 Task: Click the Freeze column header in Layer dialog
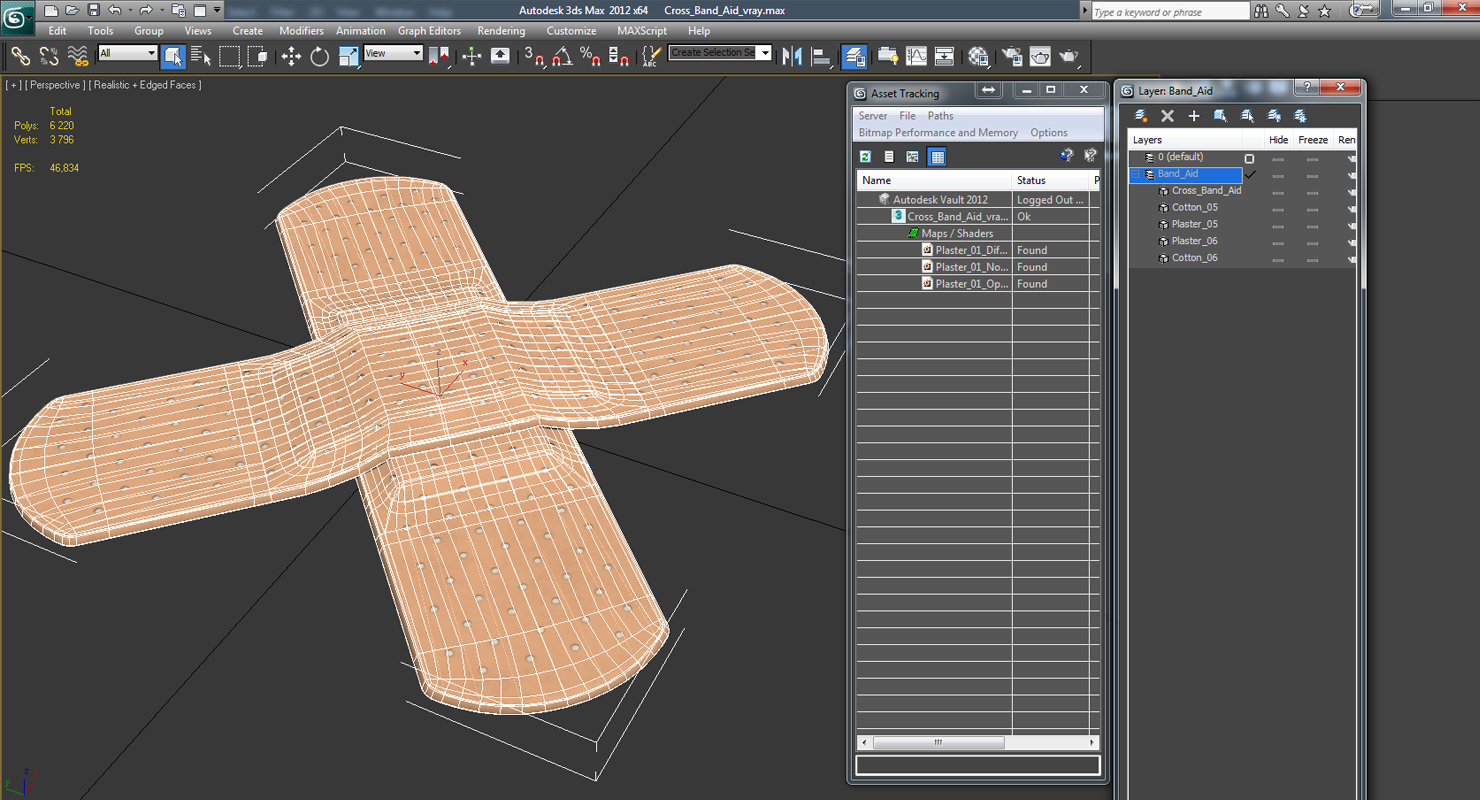point(1312,140)
